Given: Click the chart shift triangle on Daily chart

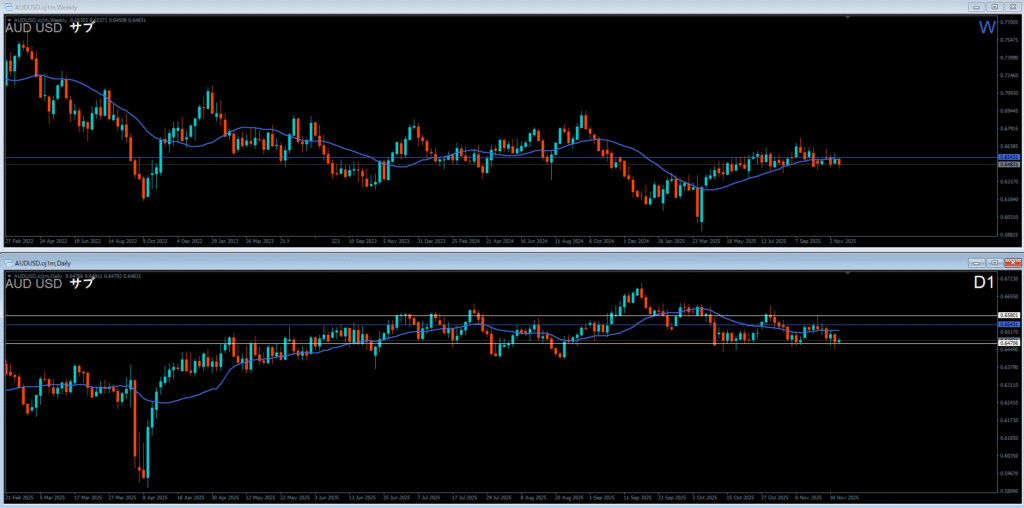Looking at the screenshot, I should 850,271.
